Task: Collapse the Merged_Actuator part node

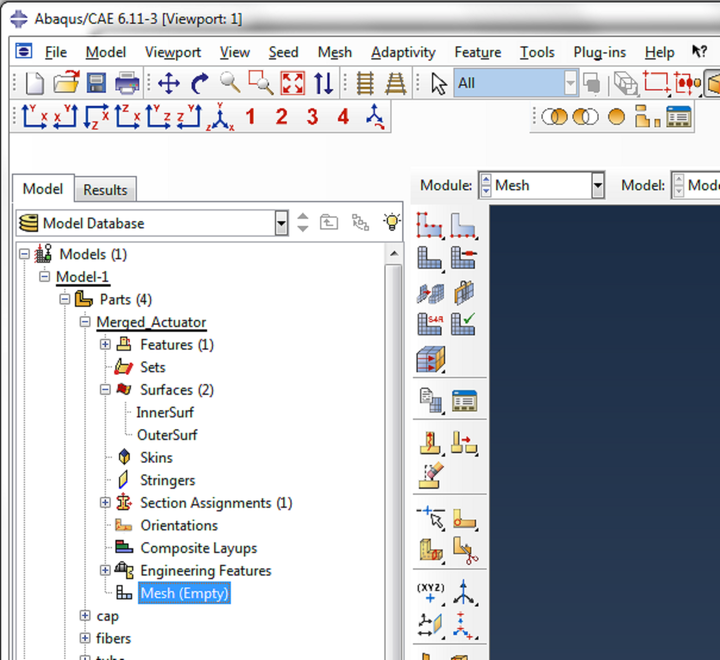Action: (85, 322)
